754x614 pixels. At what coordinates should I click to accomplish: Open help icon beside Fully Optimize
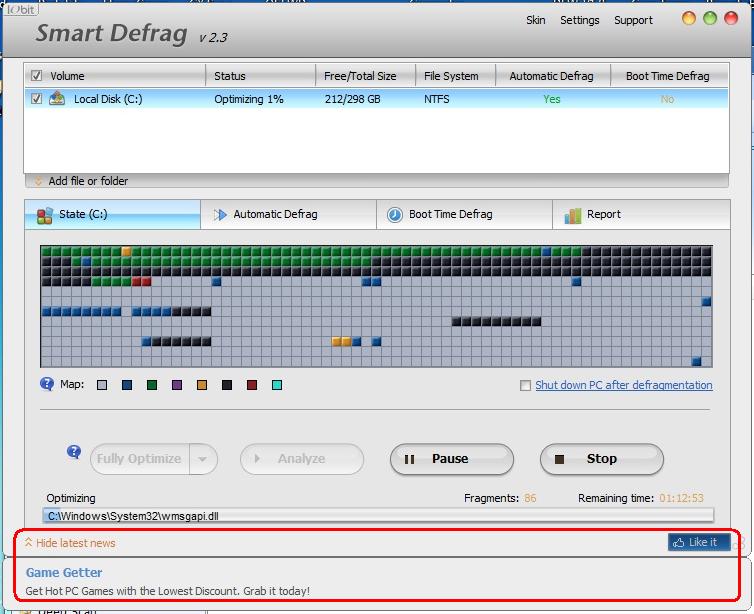click(x=74, y=452)
